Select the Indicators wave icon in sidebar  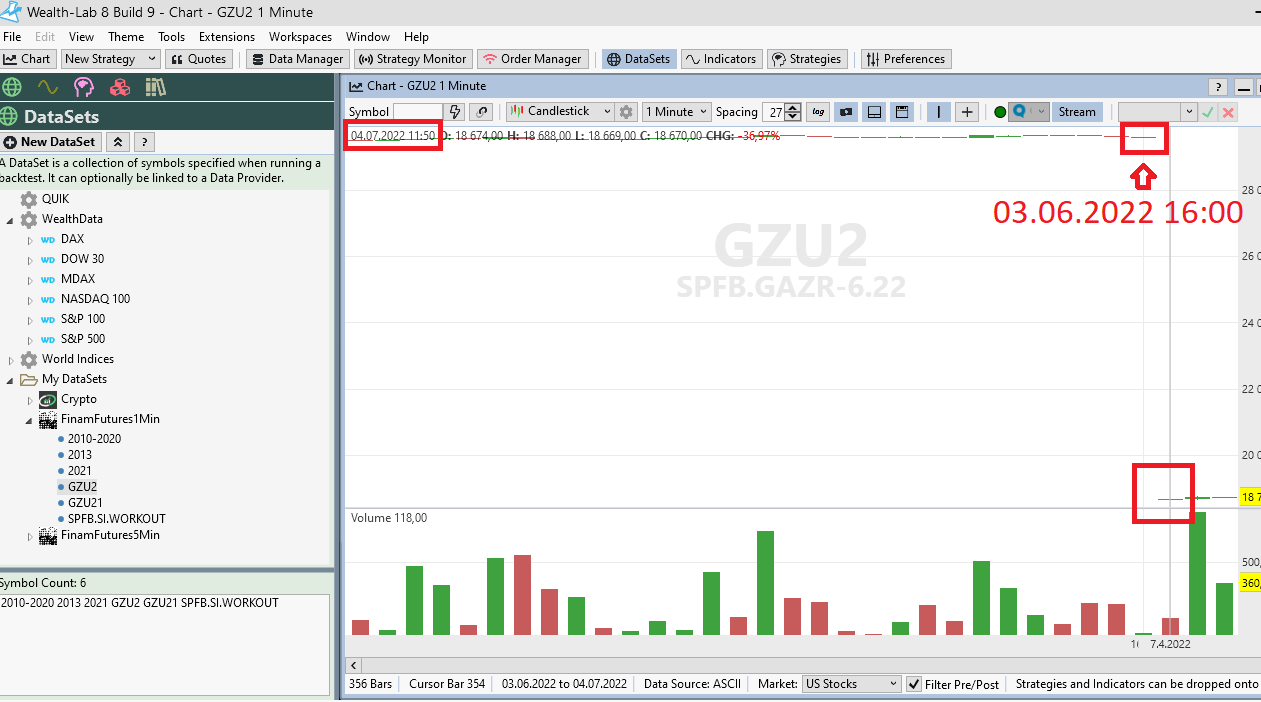48,87
